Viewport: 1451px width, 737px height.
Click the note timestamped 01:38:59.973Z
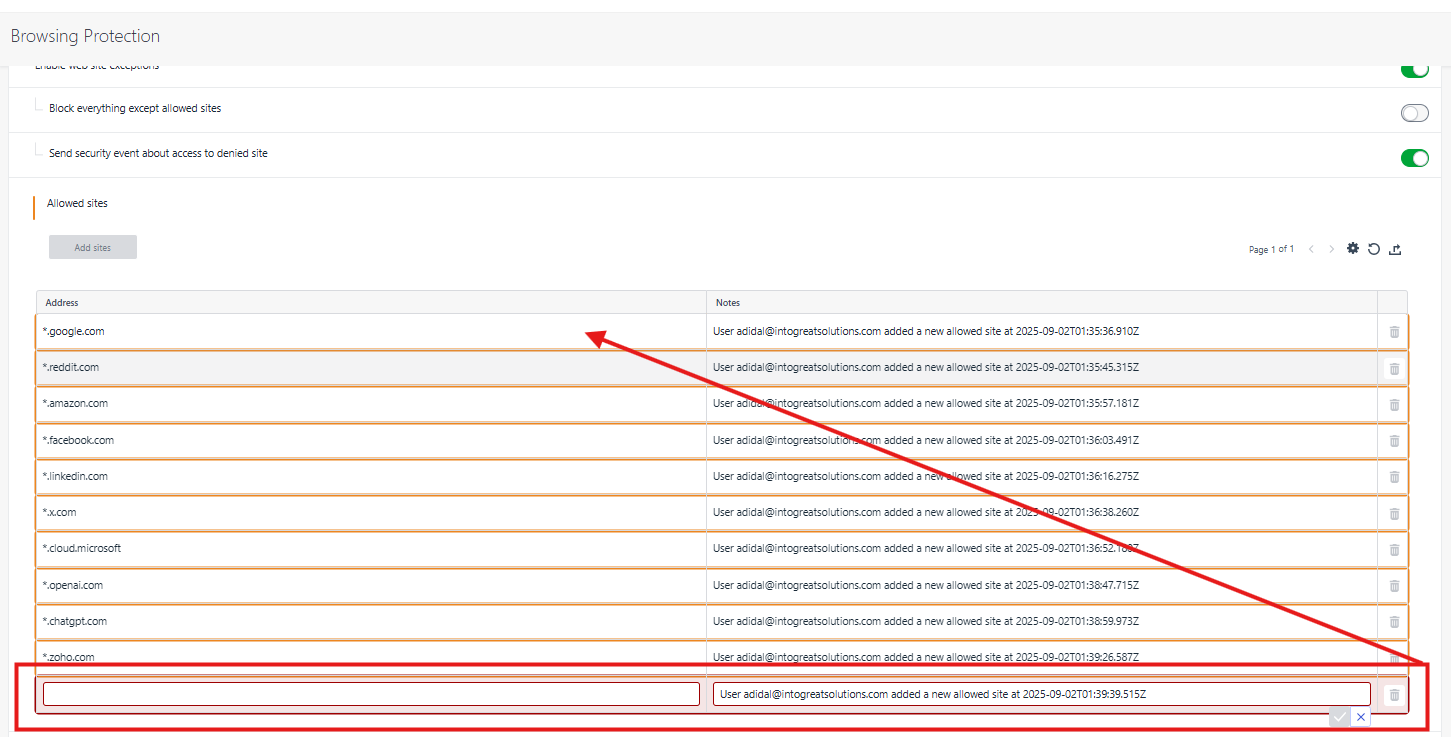point(926,621)
